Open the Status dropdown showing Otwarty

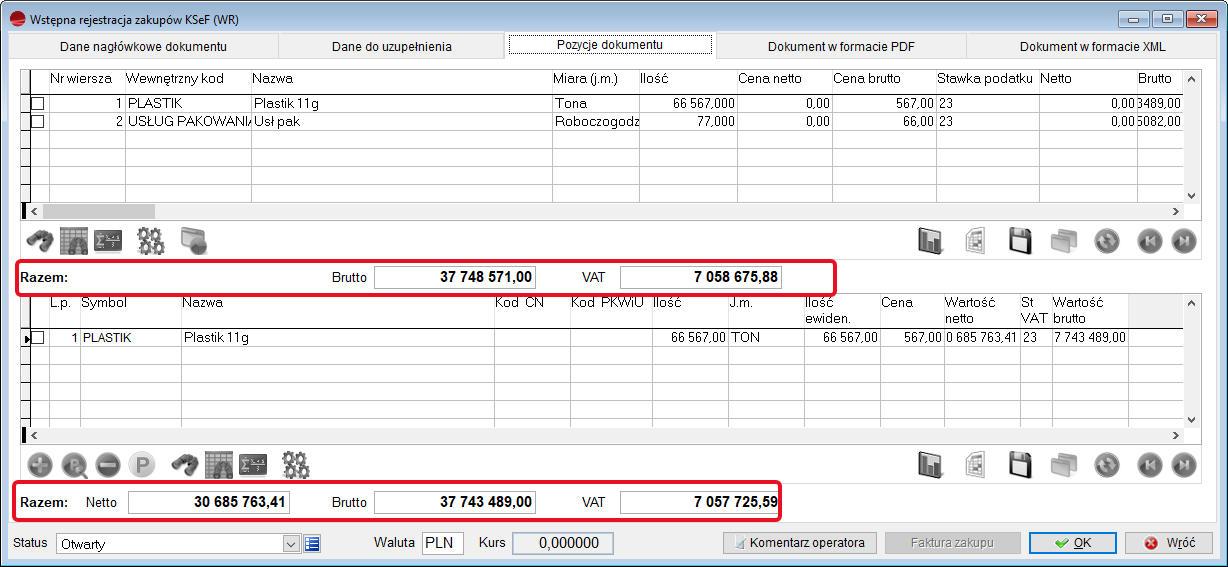coord(291,544)
